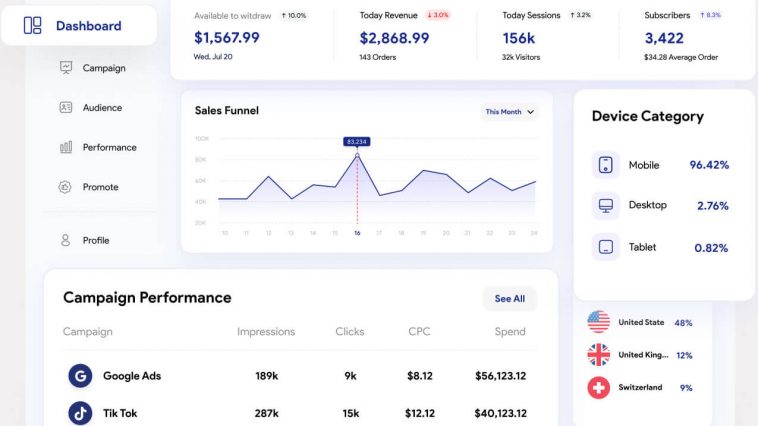Click the Google Ads logo icon
758x426 pixels.
click(x=80, y=376)
